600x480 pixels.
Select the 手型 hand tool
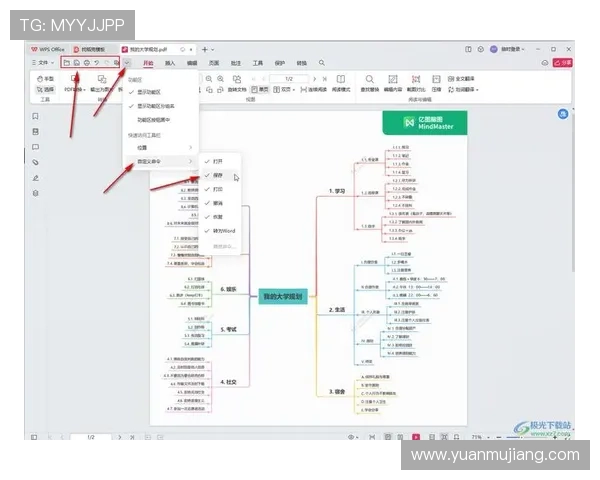[x=44, y=78]
